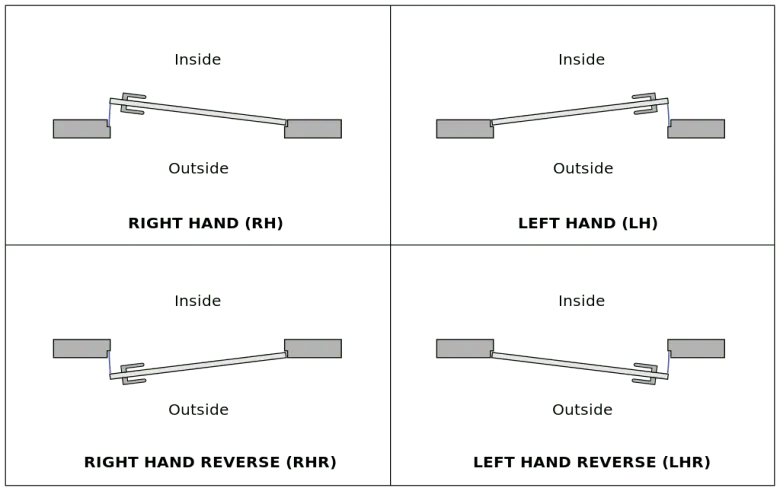
Task: Click the left wall block in LH diagram
Action: click(465, 129)
